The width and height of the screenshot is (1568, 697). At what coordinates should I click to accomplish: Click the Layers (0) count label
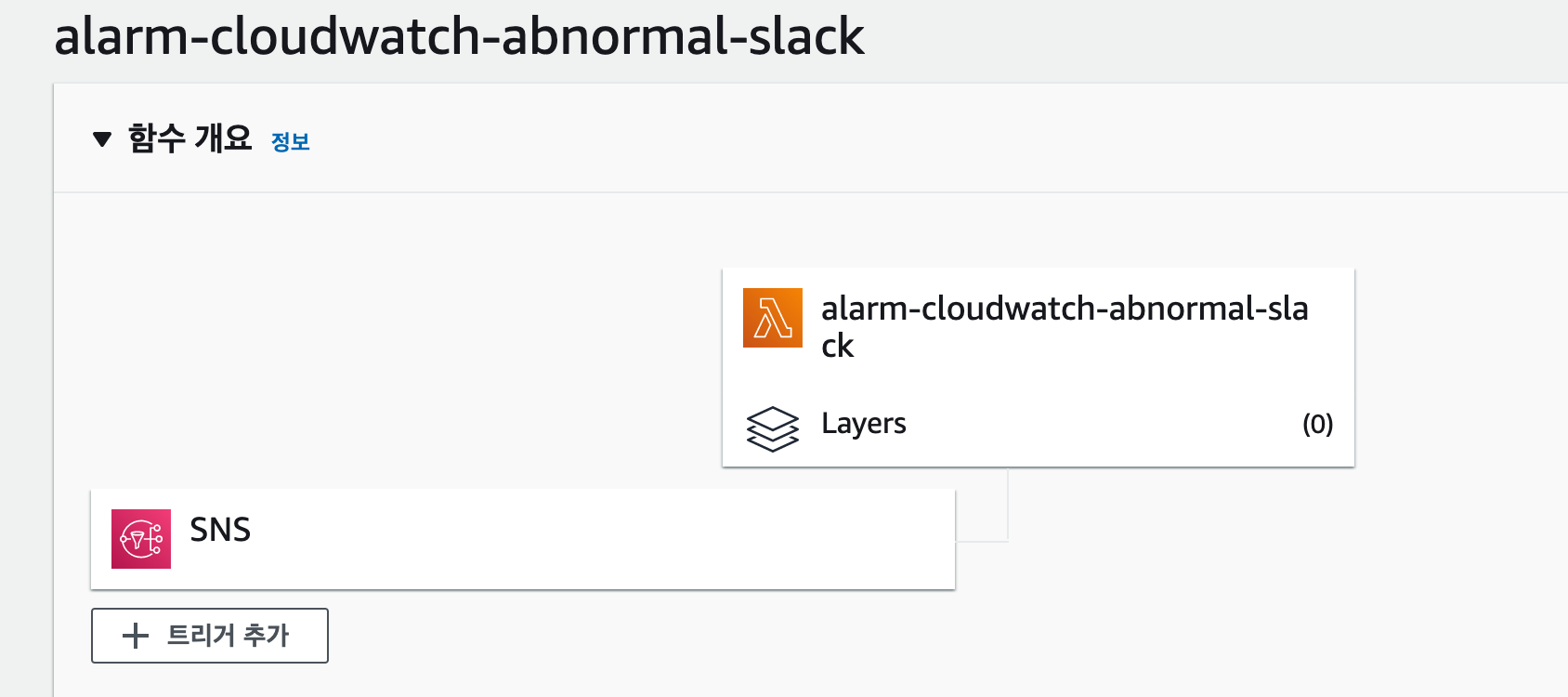1317,425
